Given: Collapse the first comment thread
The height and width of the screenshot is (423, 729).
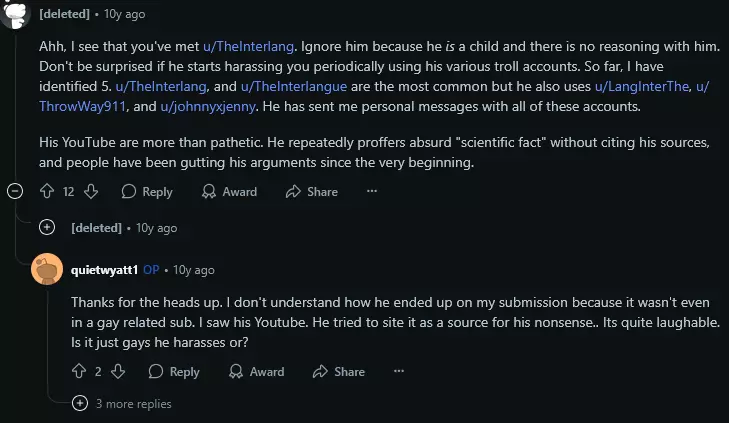Looking at the screenshot, I should [15, 191].
